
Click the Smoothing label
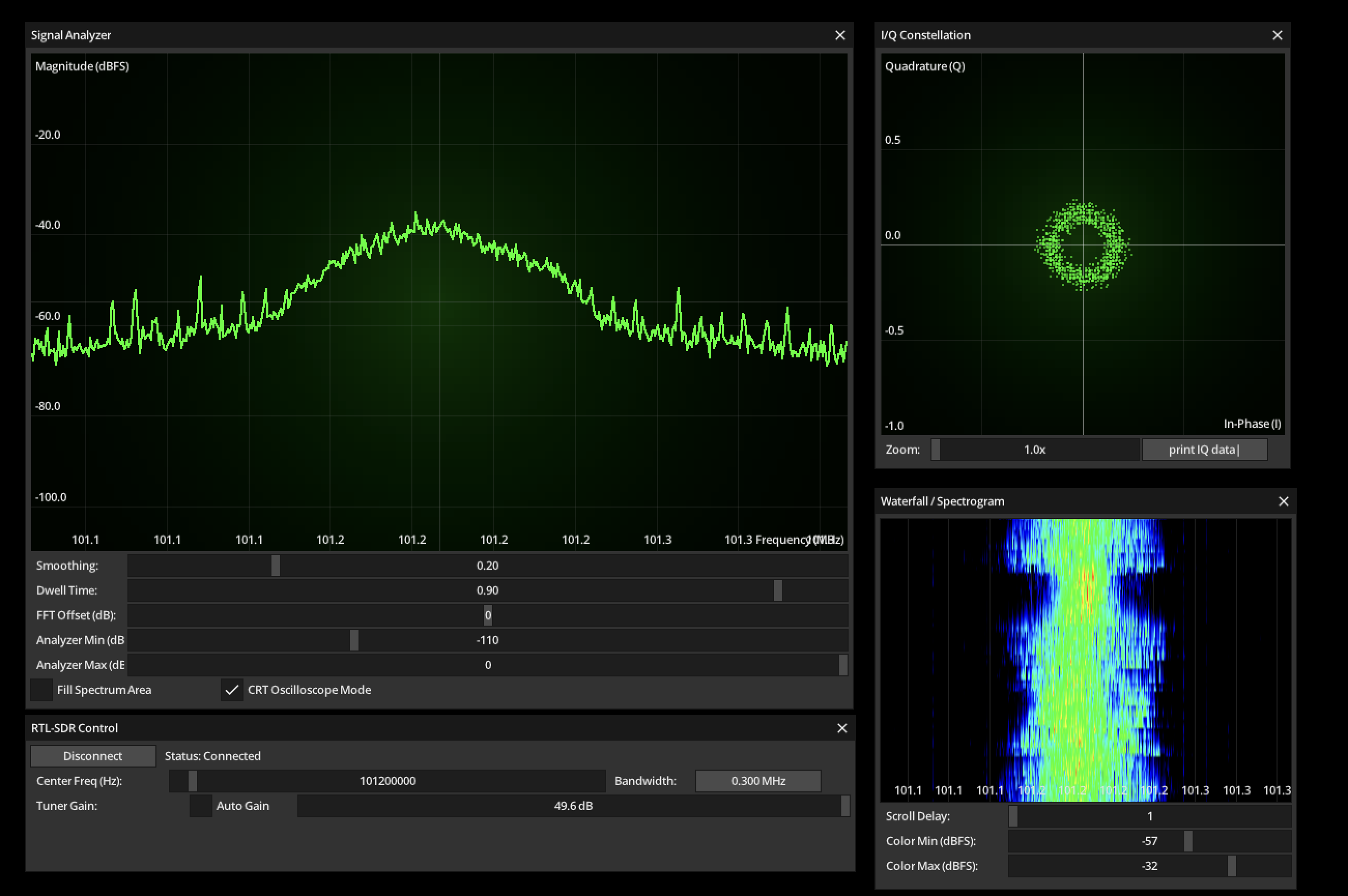coord(67,566)
